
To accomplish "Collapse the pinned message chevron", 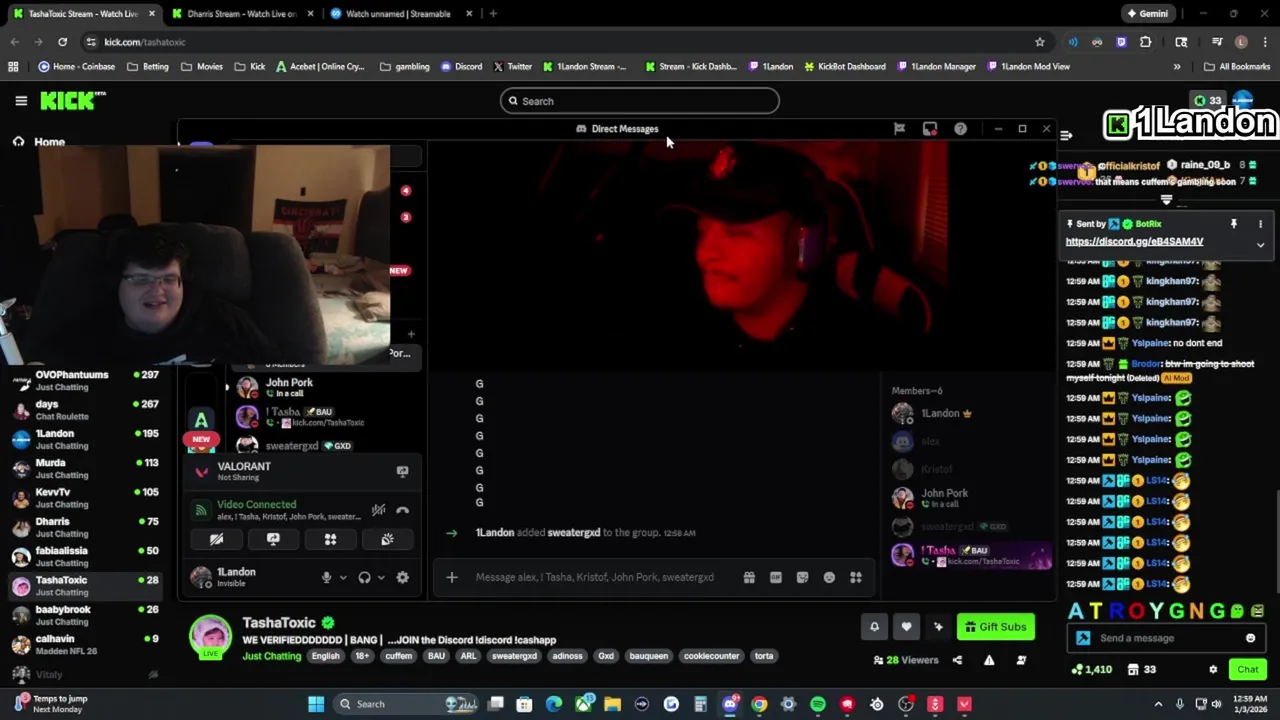I will [1260, 245].
